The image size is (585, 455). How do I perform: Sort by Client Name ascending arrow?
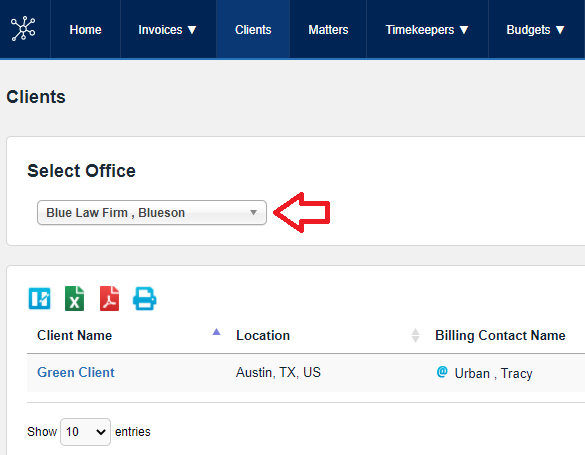(216, 332)
